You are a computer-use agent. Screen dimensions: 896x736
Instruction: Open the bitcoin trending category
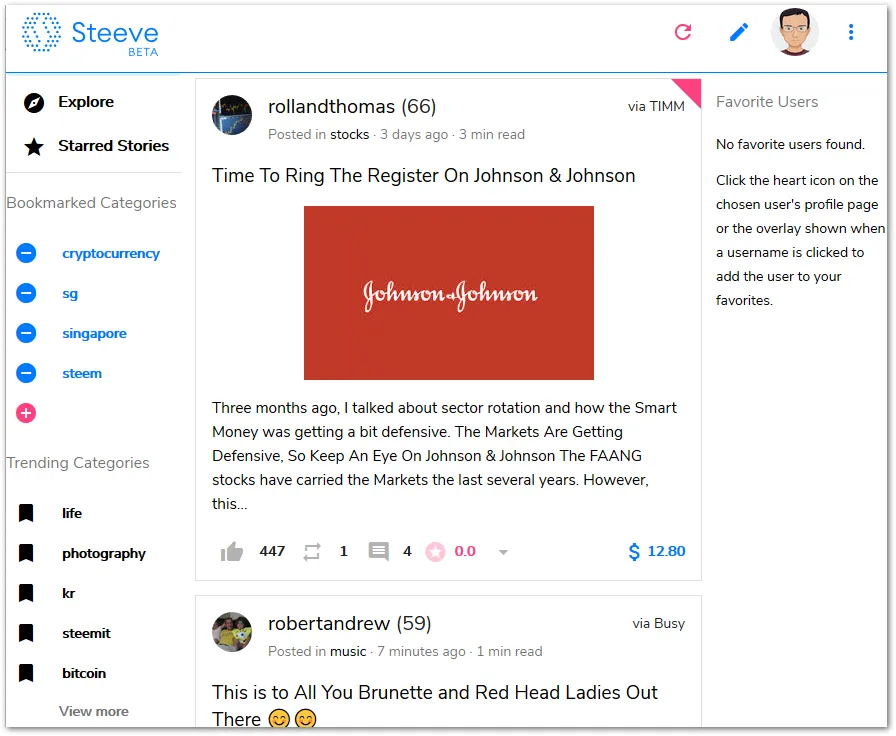pos(84,673)
